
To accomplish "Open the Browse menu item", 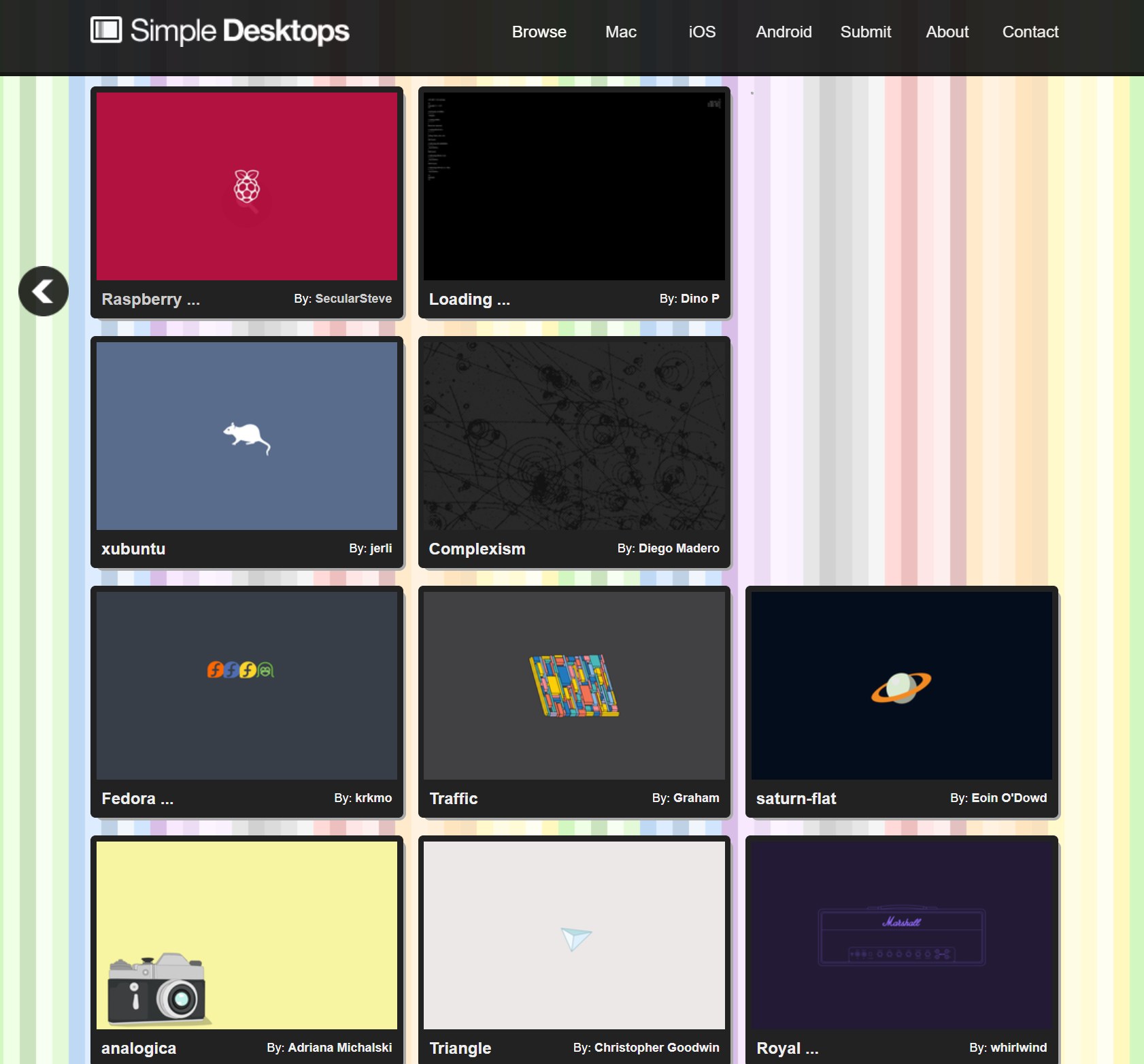I will coord(539,31).
